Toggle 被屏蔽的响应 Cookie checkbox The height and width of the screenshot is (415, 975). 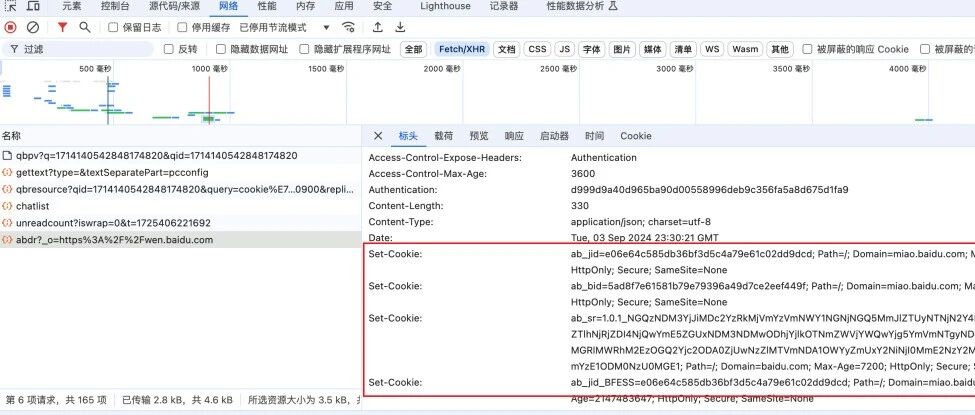807,49
